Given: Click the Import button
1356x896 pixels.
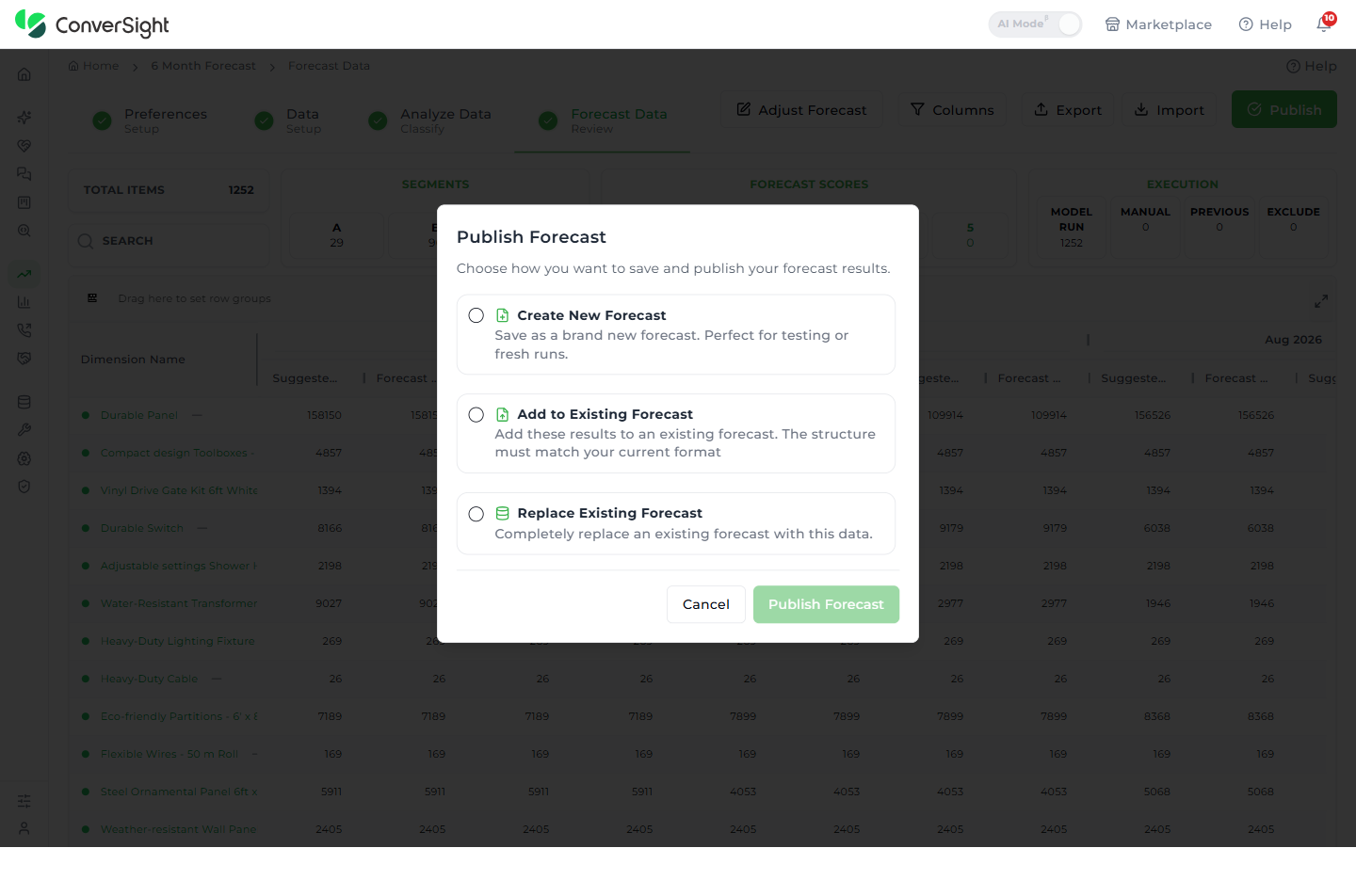Looking at the screenshot, I should (1169, 109).
